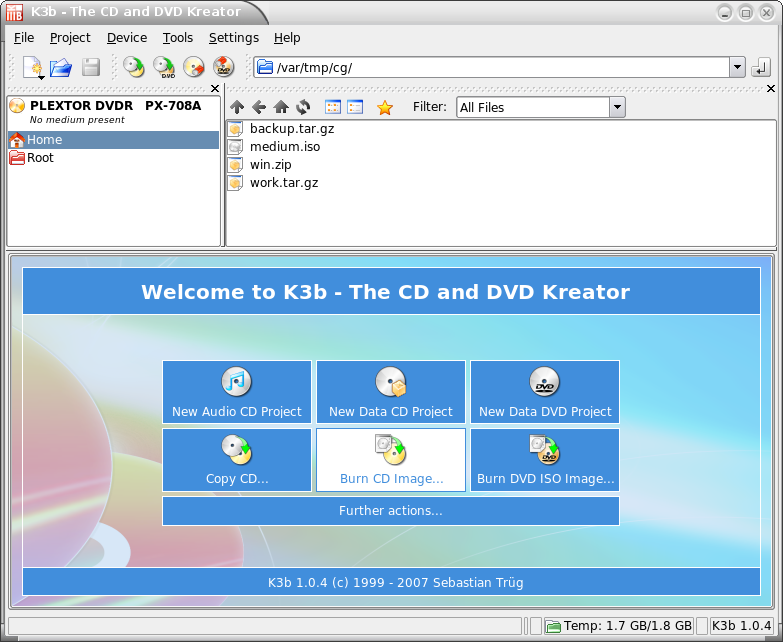
Task: Open the location path history dropdown arrow
Action: pos(737,67)
